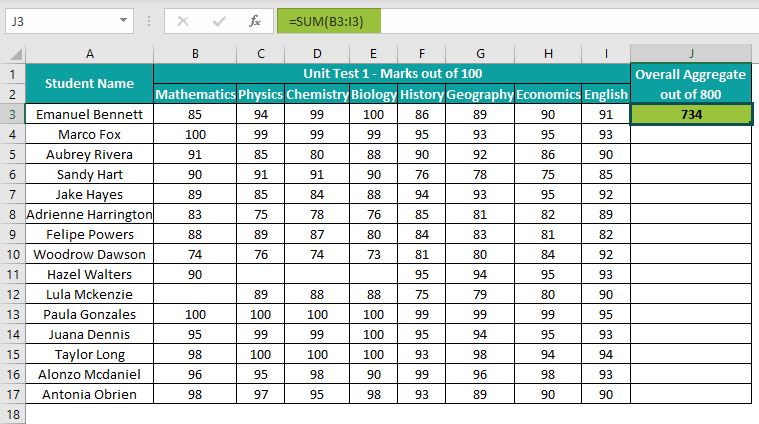This screenshot has width=759, height=424.
Task: Select column E header
Action: (x=374, y=53)
